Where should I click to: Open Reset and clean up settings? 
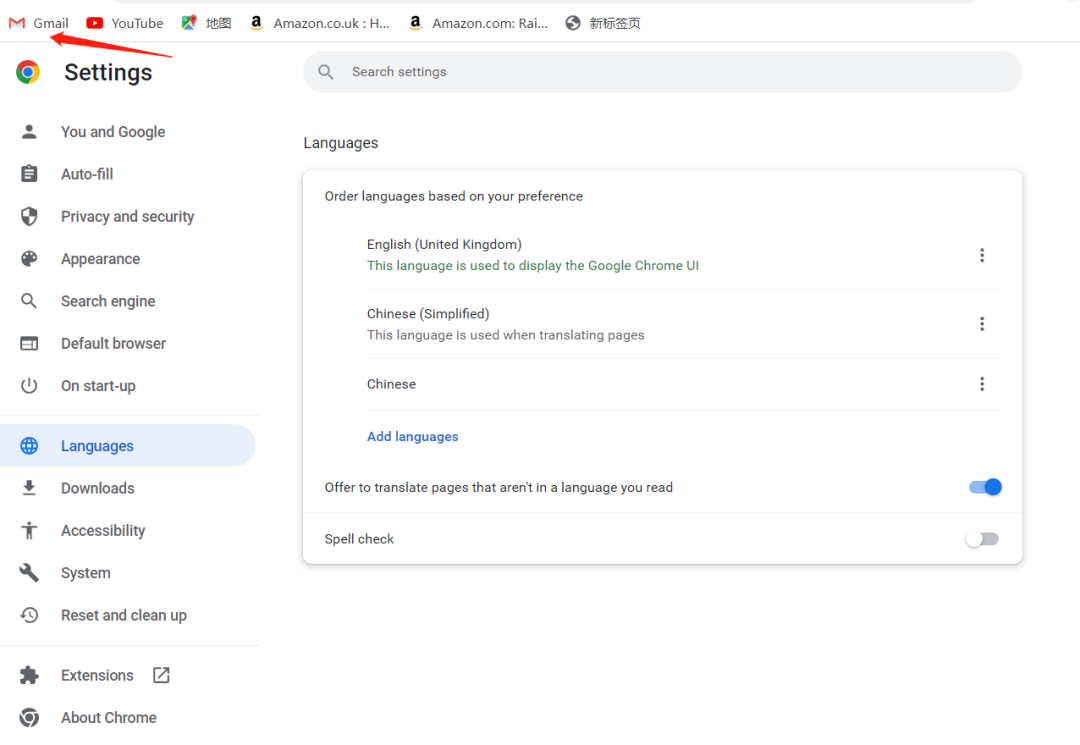tap(124, 615)
